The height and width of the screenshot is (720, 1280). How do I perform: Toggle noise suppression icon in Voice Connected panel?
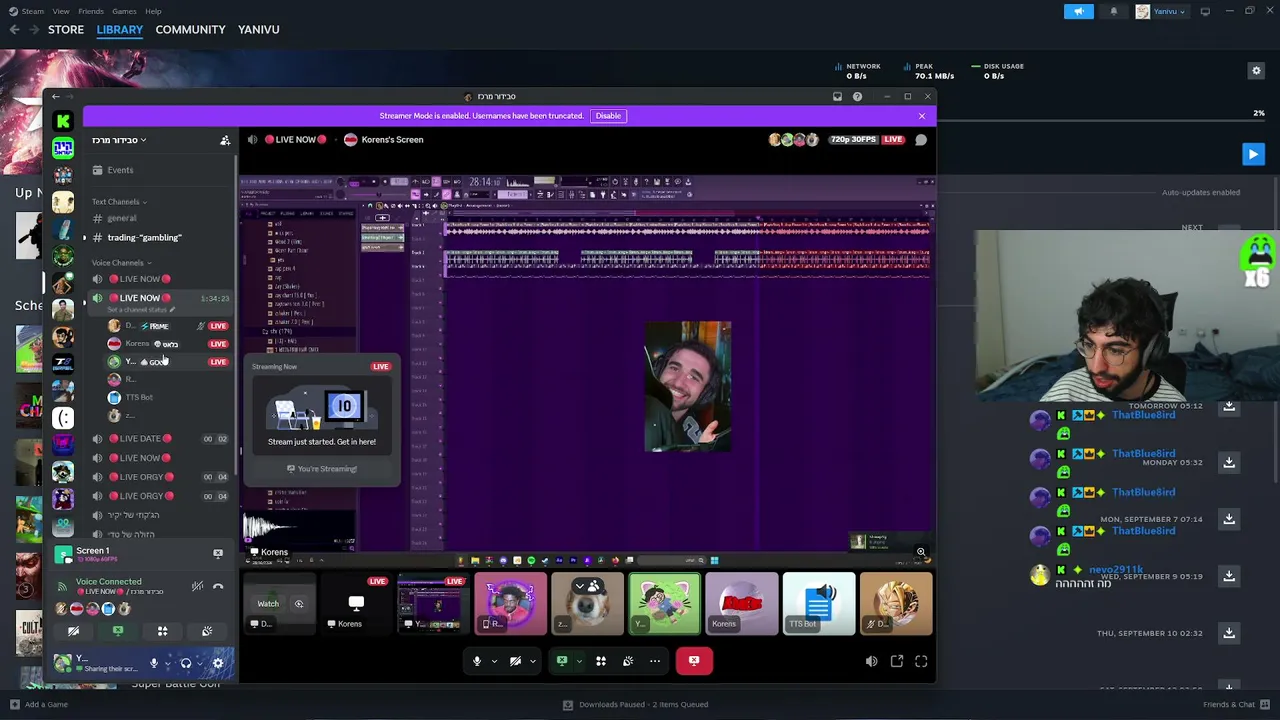point(197,586)
